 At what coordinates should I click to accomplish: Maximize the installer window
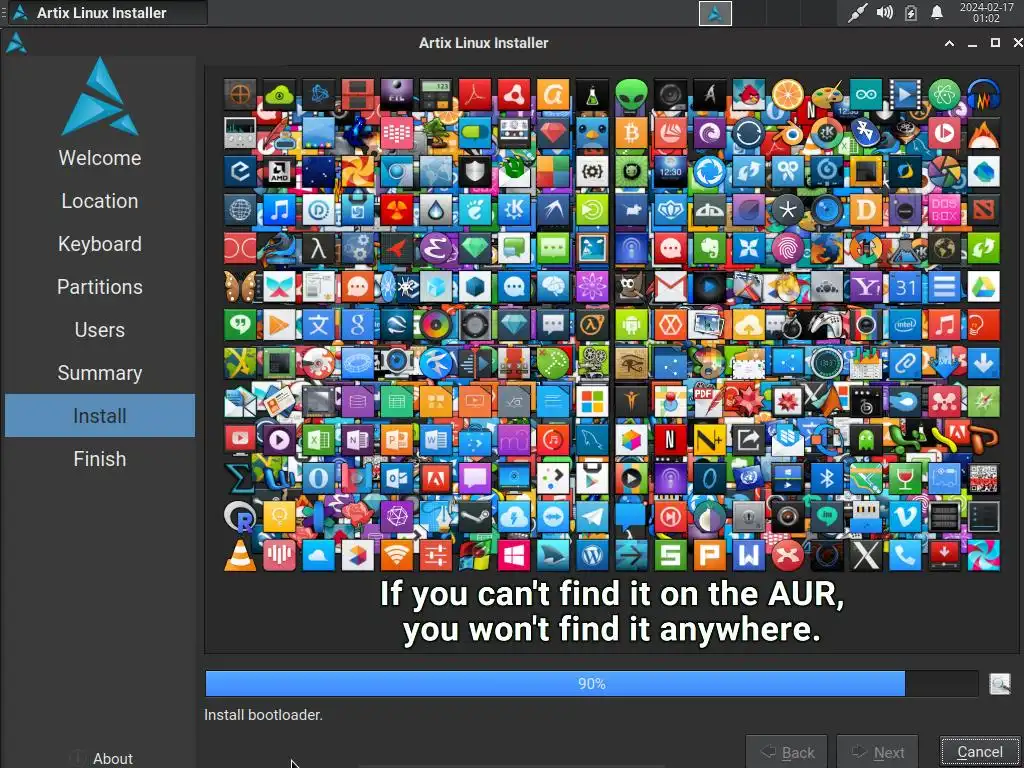click(x=995, y=43)
